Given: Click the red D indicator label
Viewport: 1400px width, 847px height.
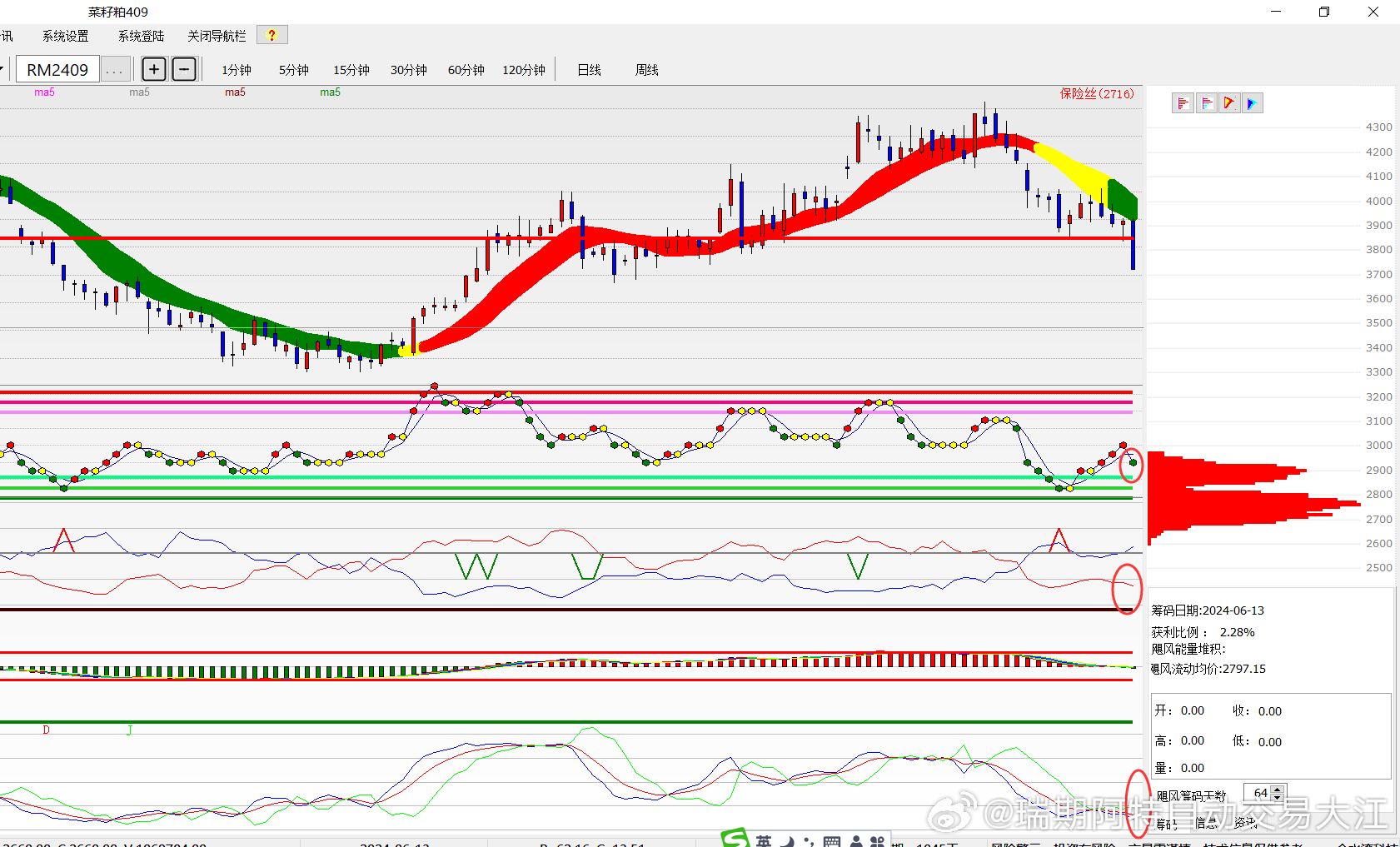Looking at the screenshot, I should point(47,730).
